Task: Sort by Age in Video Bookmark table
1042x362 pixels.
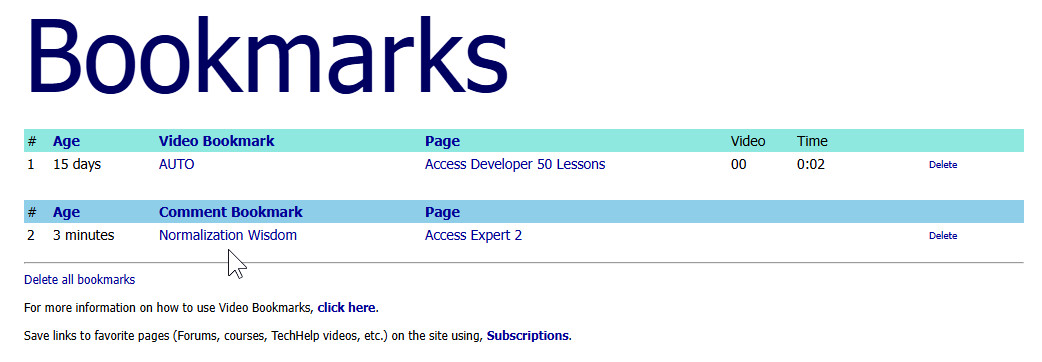Action: [x=66, y=141]
